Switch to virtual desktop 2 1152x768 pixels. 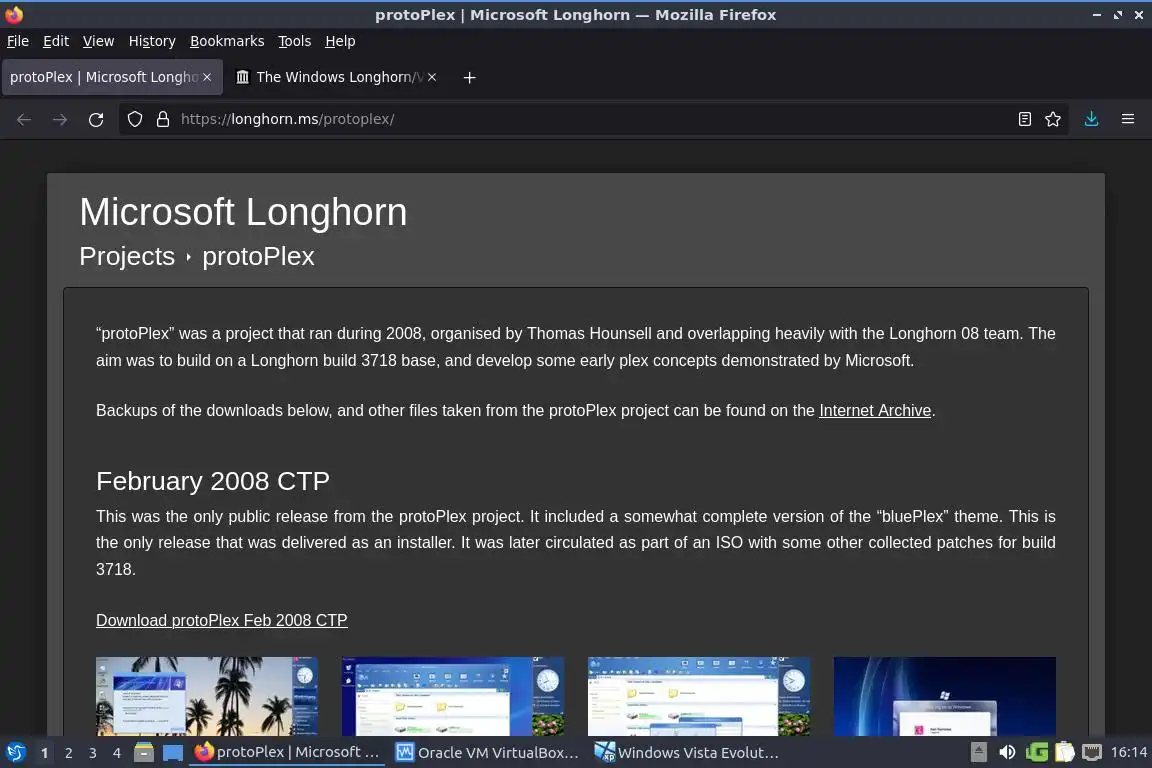[69, 753]
